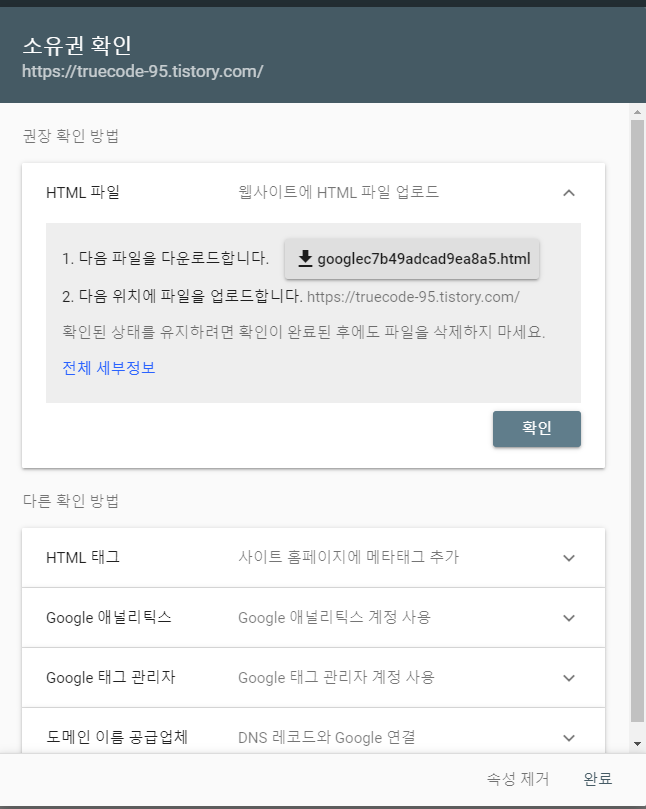Select the 도메인 이름 공급업체 label
646x809 pixels.
click(x=117, y=737)
